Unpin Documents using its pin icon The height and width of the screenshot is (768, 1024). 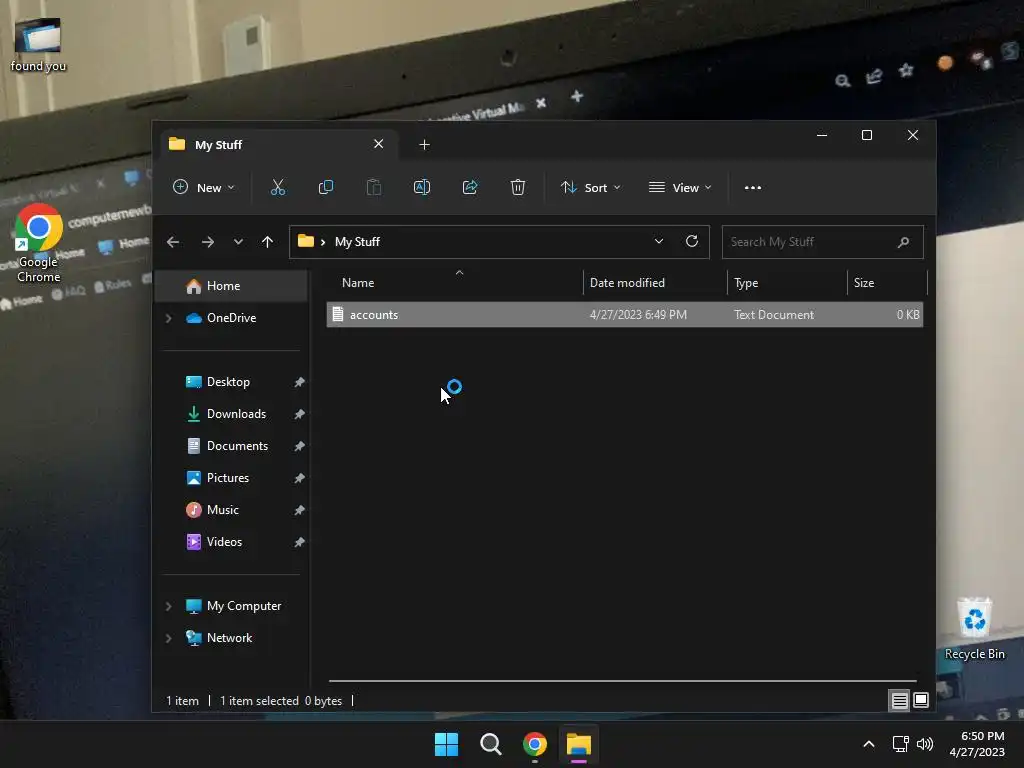coord(299,446)
